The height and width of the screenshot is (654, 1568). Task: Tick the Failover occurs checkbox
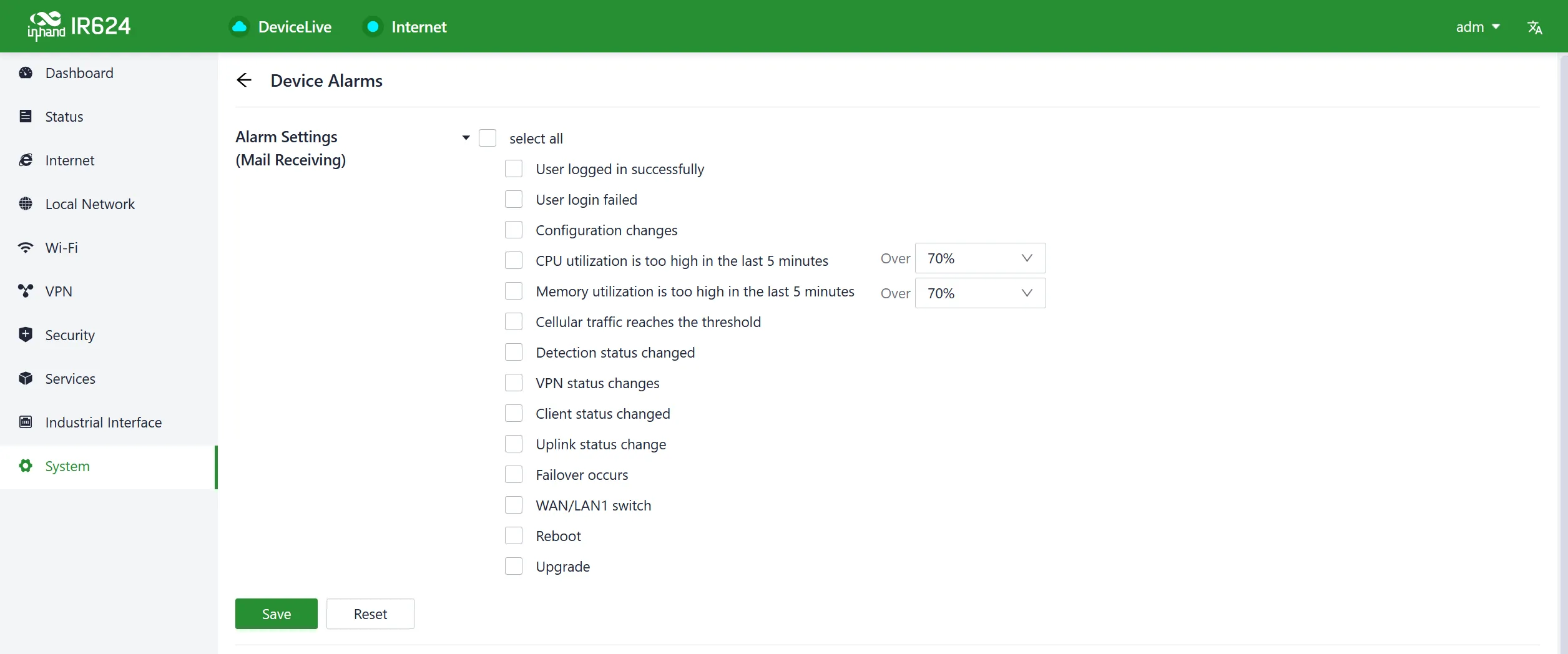514,474
